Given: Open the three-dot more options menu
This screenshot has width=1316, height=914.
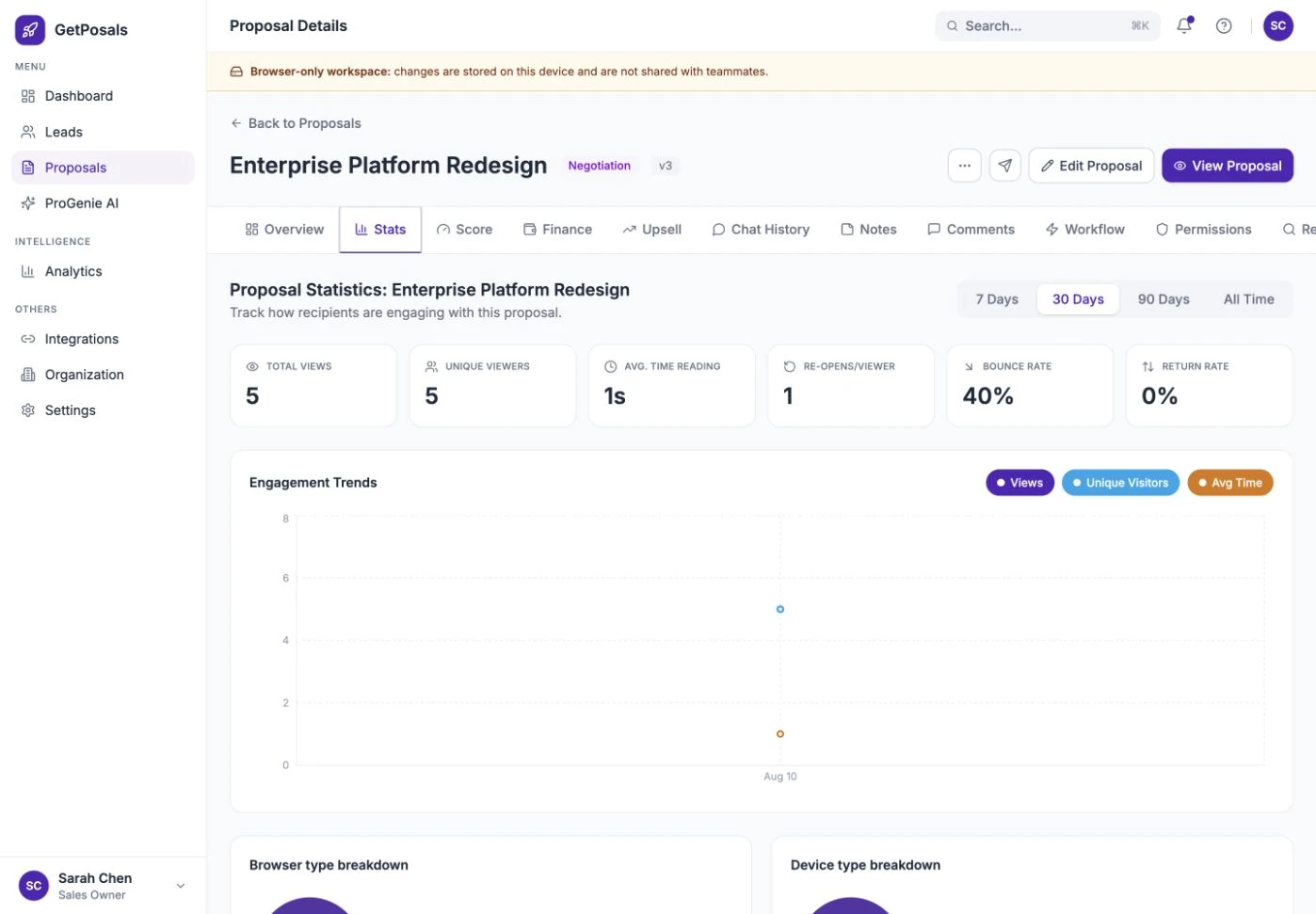Looking at the screenshot, I should 965,166.
